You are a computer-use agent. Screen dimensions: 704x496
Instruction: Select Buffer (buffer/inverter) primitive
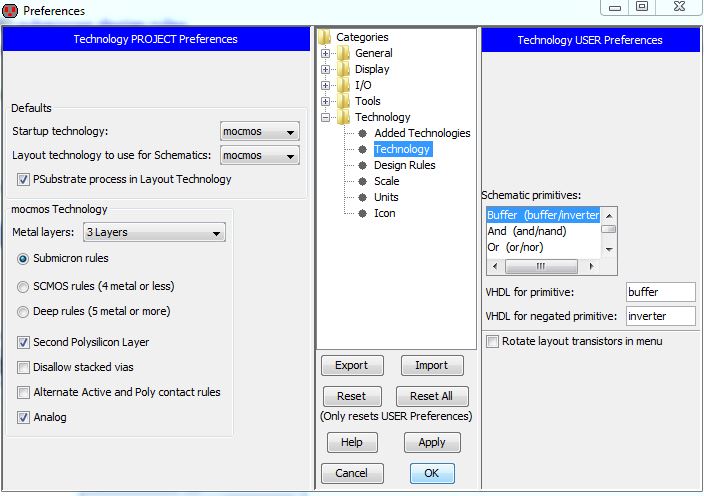(543, 215)
